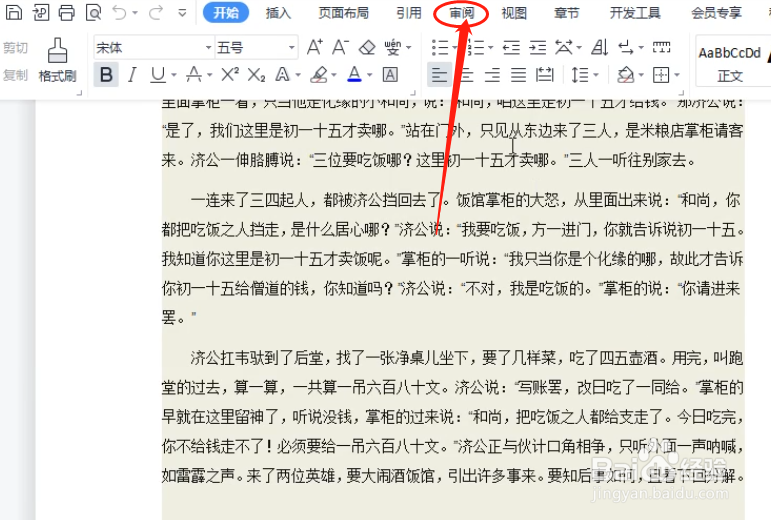This screenshot has height=520, width=771.
Task: Click the tab stops ruler icon
Action: pos(661,48)
